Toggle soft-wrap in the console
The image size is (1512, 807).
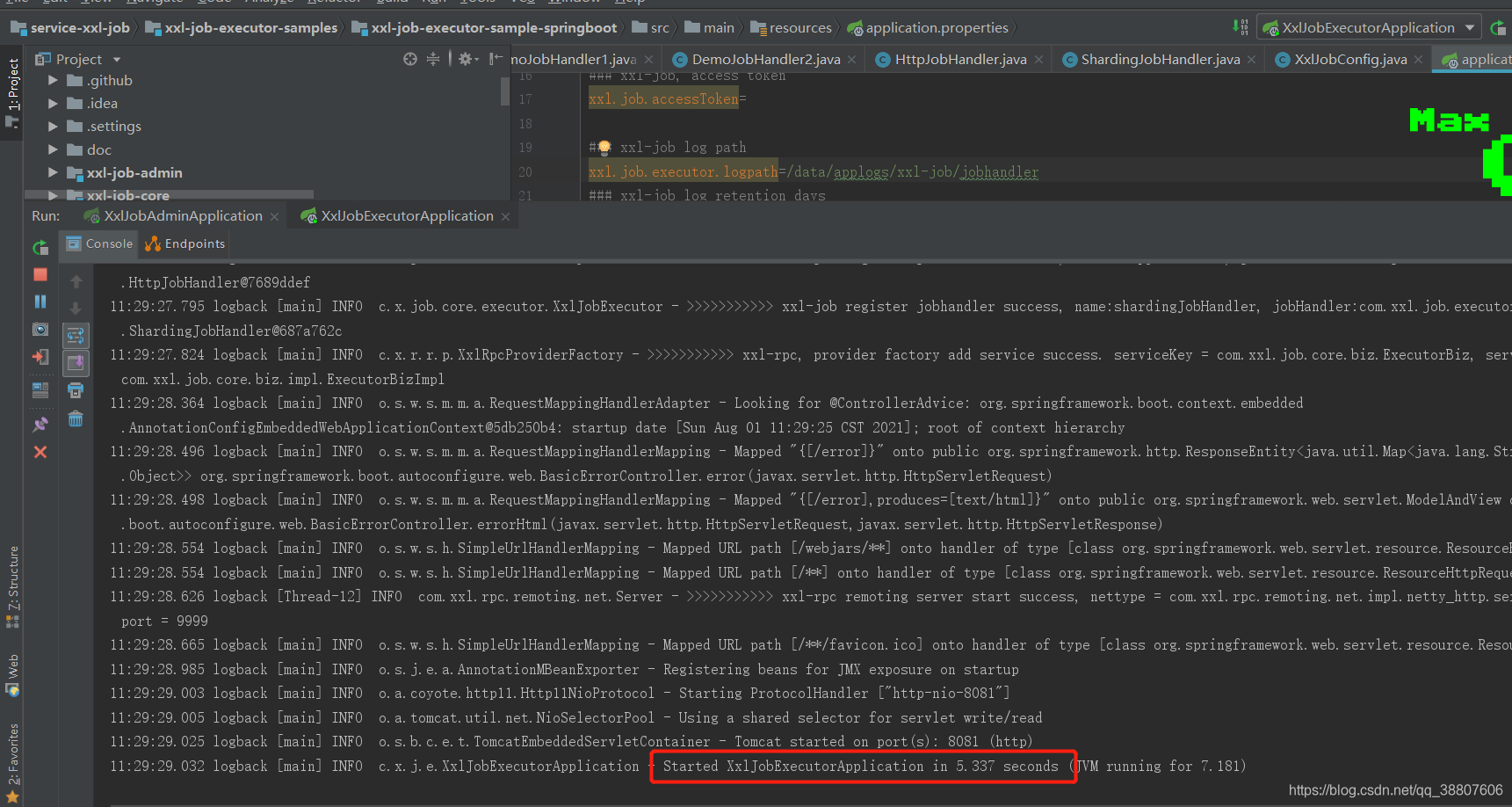[76, 336]
